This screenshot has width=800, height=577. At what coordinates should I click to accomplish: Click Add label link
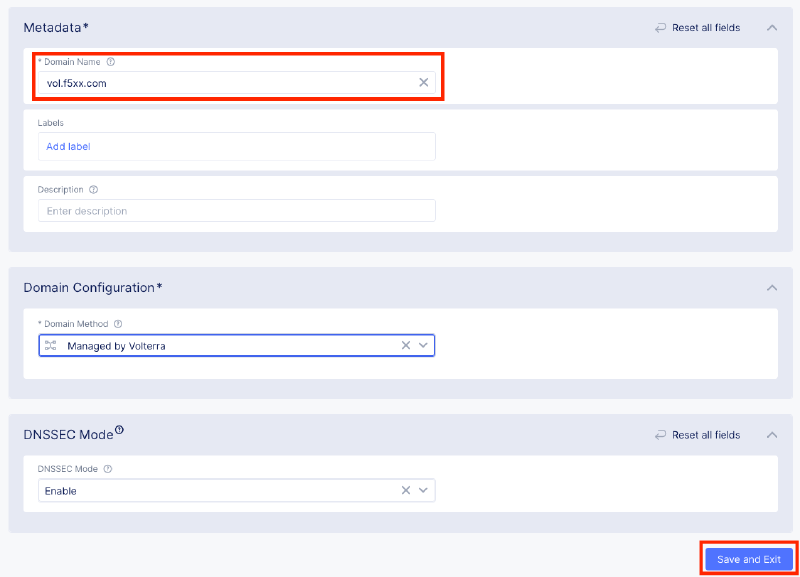68,147
